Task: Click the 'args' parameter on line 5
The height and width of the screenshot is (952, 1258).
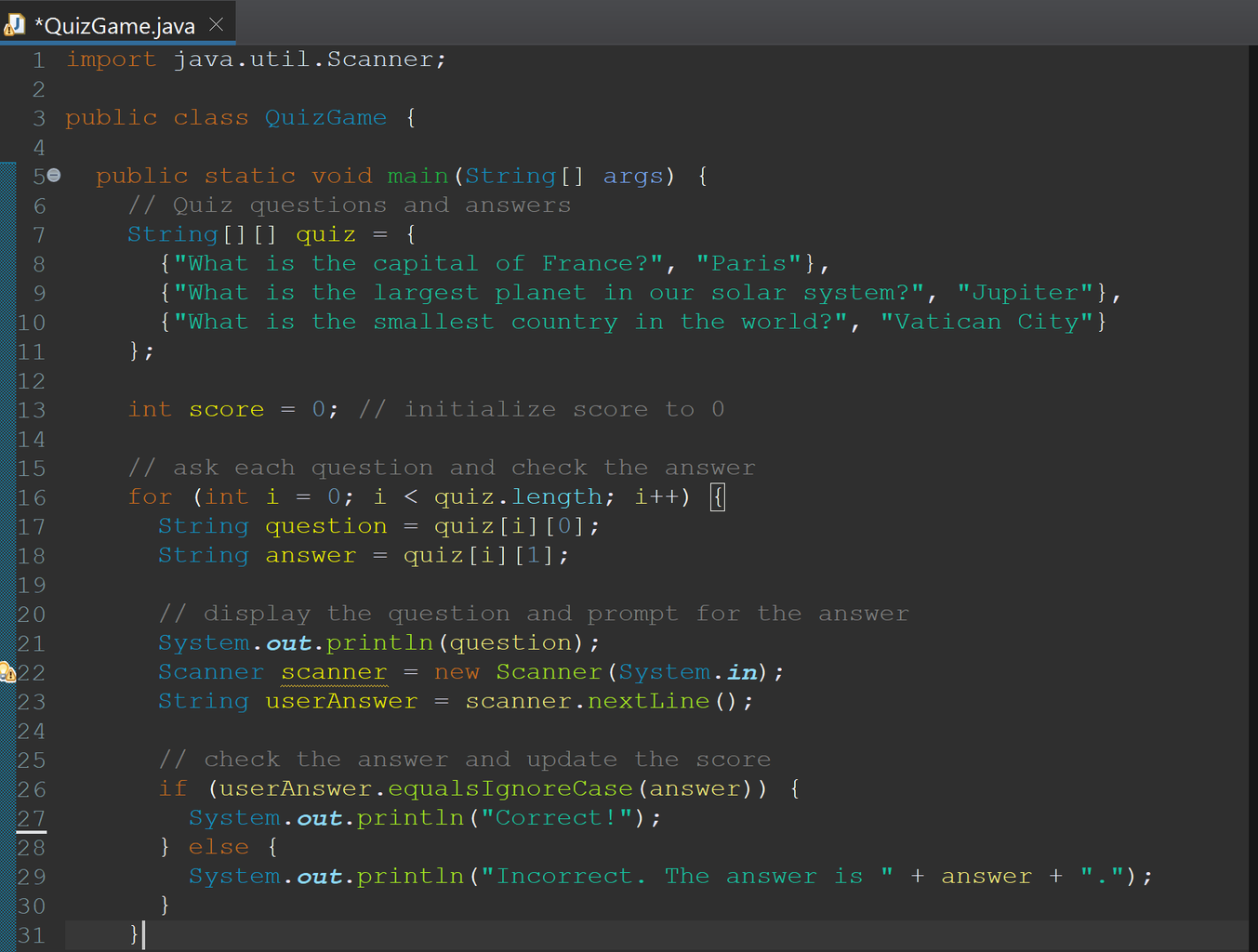Action: [x=633, y=177]
